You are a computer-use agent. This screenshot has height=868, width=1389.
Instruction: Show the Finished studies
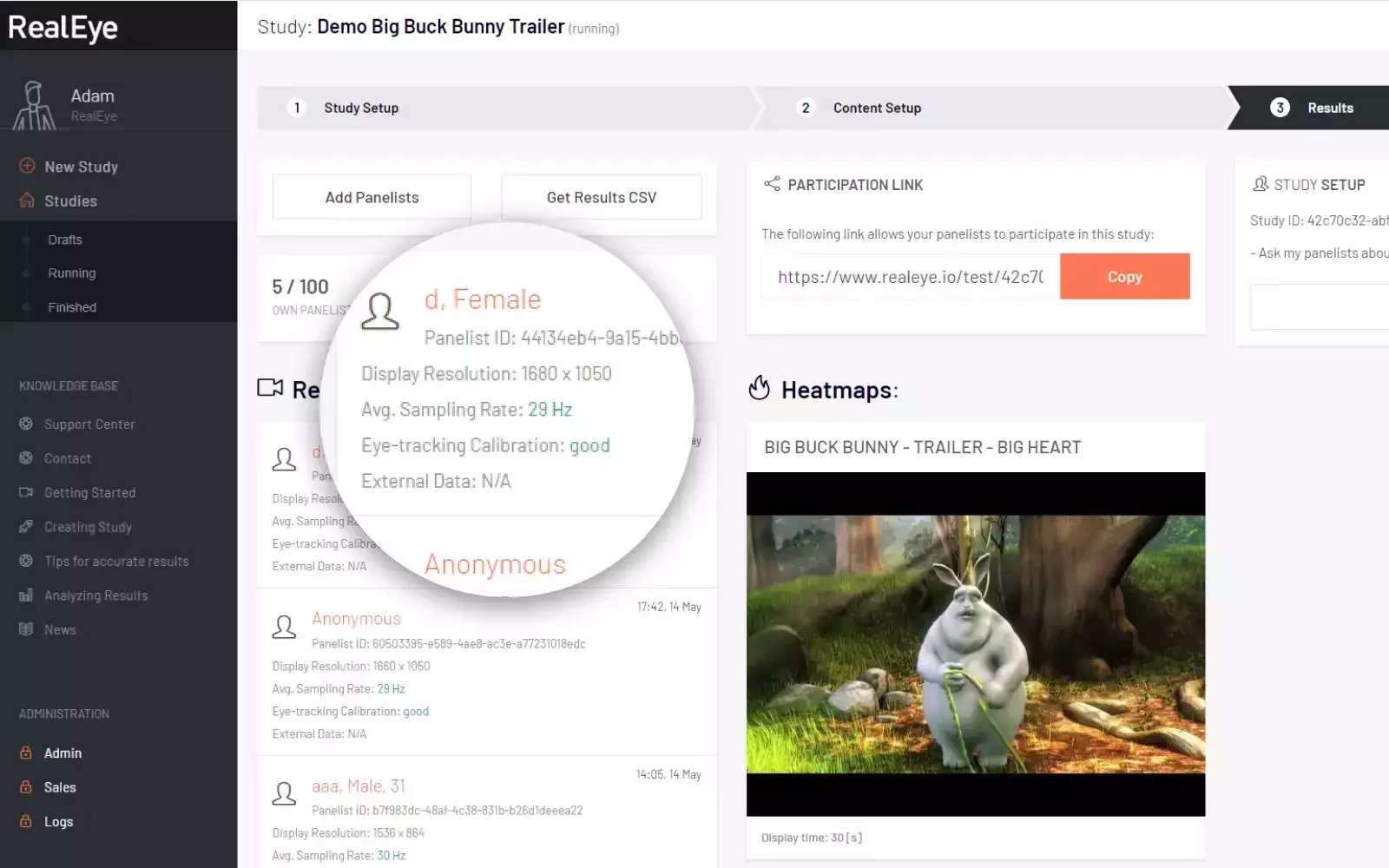coord(72,307)
